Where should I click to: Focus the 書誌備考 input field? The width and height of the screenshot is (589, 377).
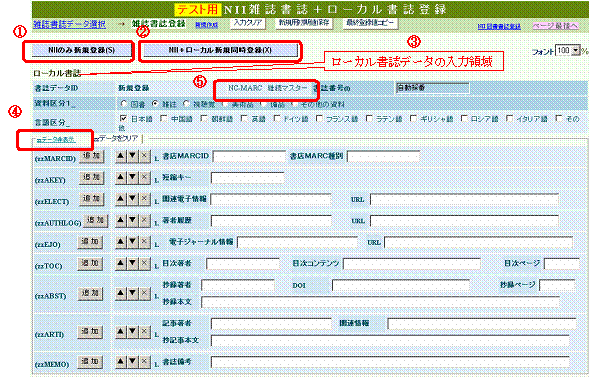(390, 362)
